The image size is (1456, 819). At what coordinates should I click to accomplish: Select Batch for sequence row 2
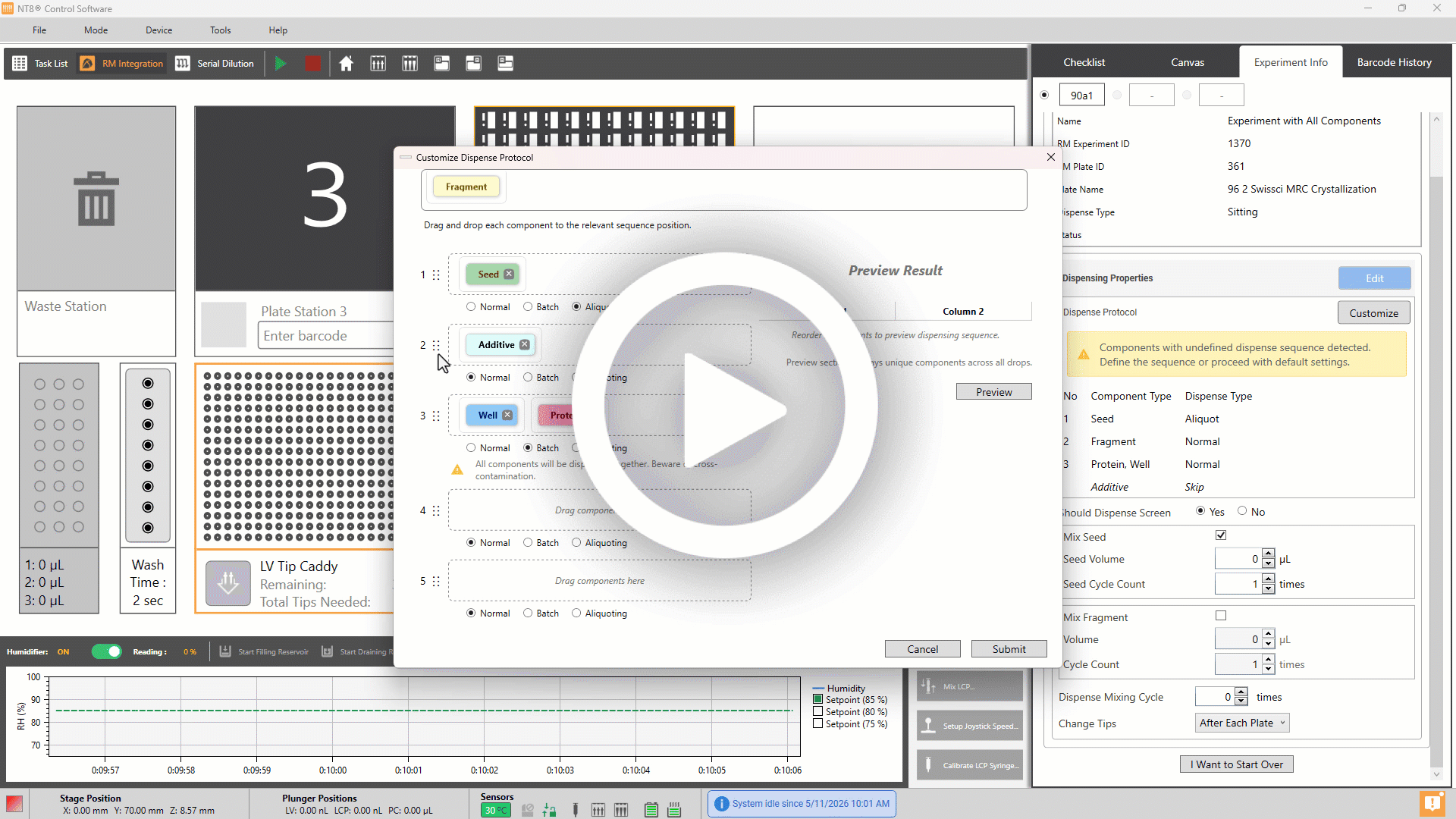[x=528, y=378]
